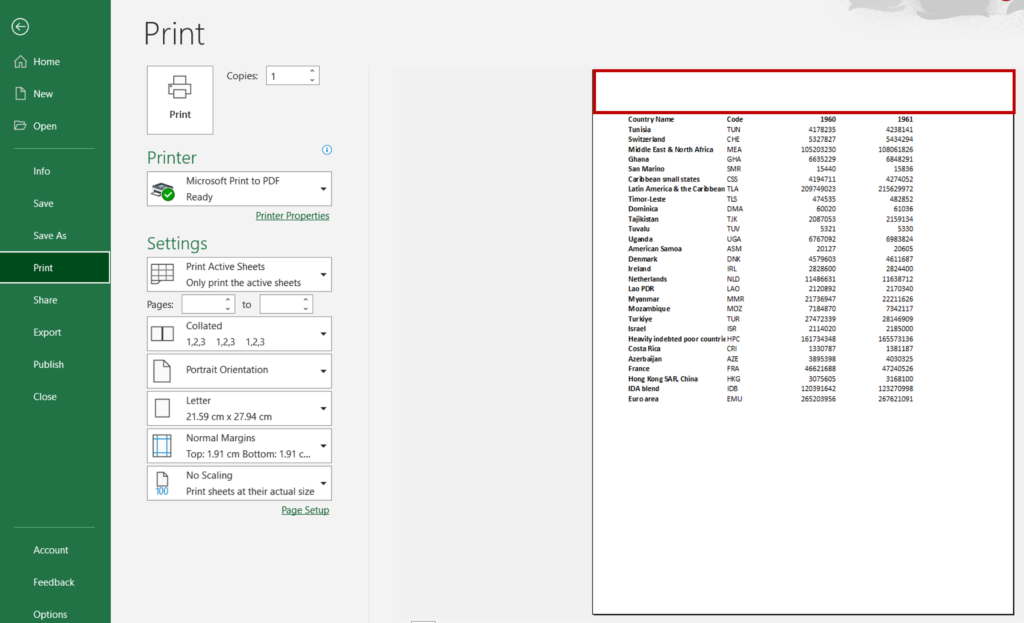Click the green Ready printer status icon
Screen dimensions: 1024x623
click(169, 194)
